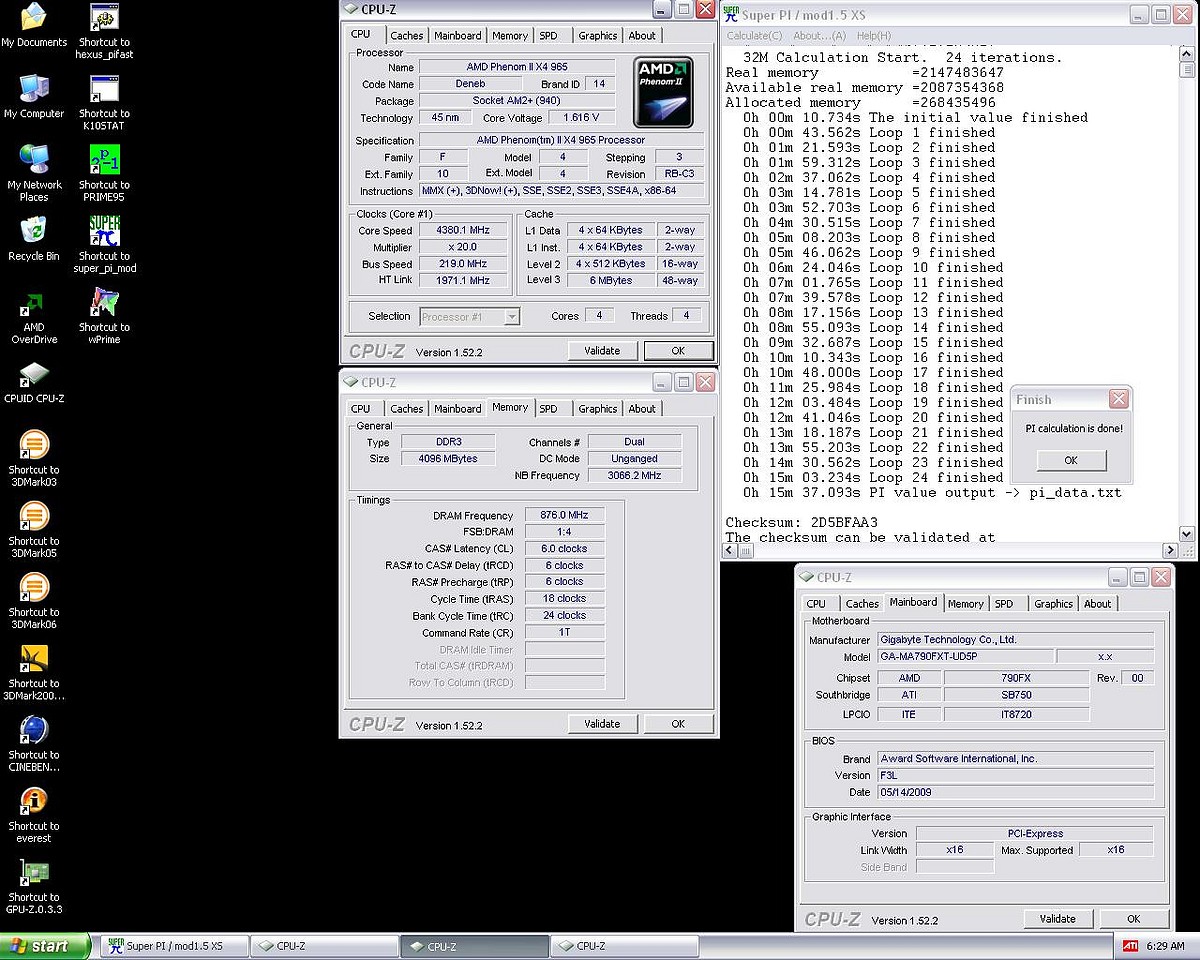
Task: Open the Windows Start menu
Action: pos(45,946)
